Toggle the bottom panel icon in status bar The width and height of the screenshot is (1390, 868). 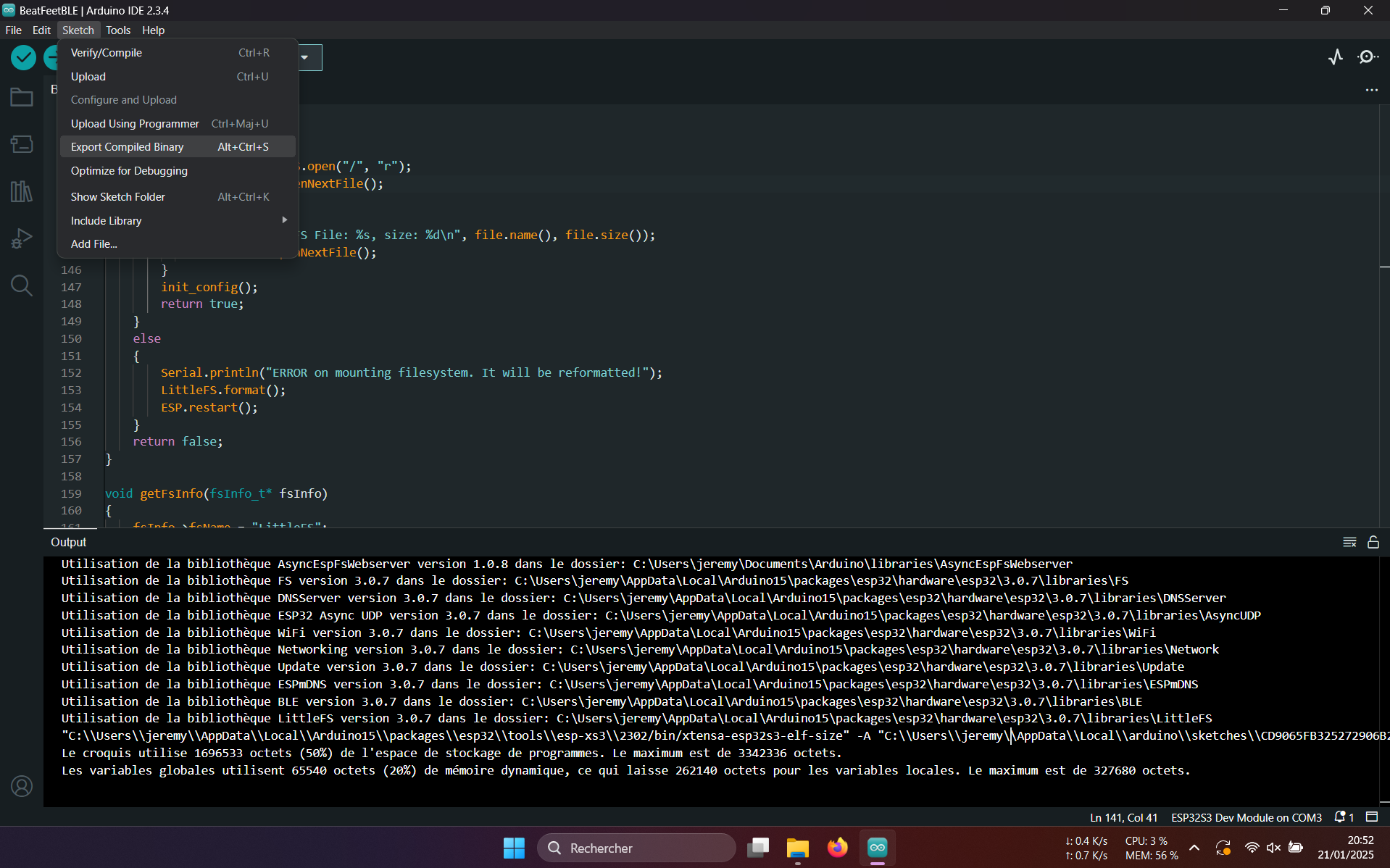[1371, 817]
